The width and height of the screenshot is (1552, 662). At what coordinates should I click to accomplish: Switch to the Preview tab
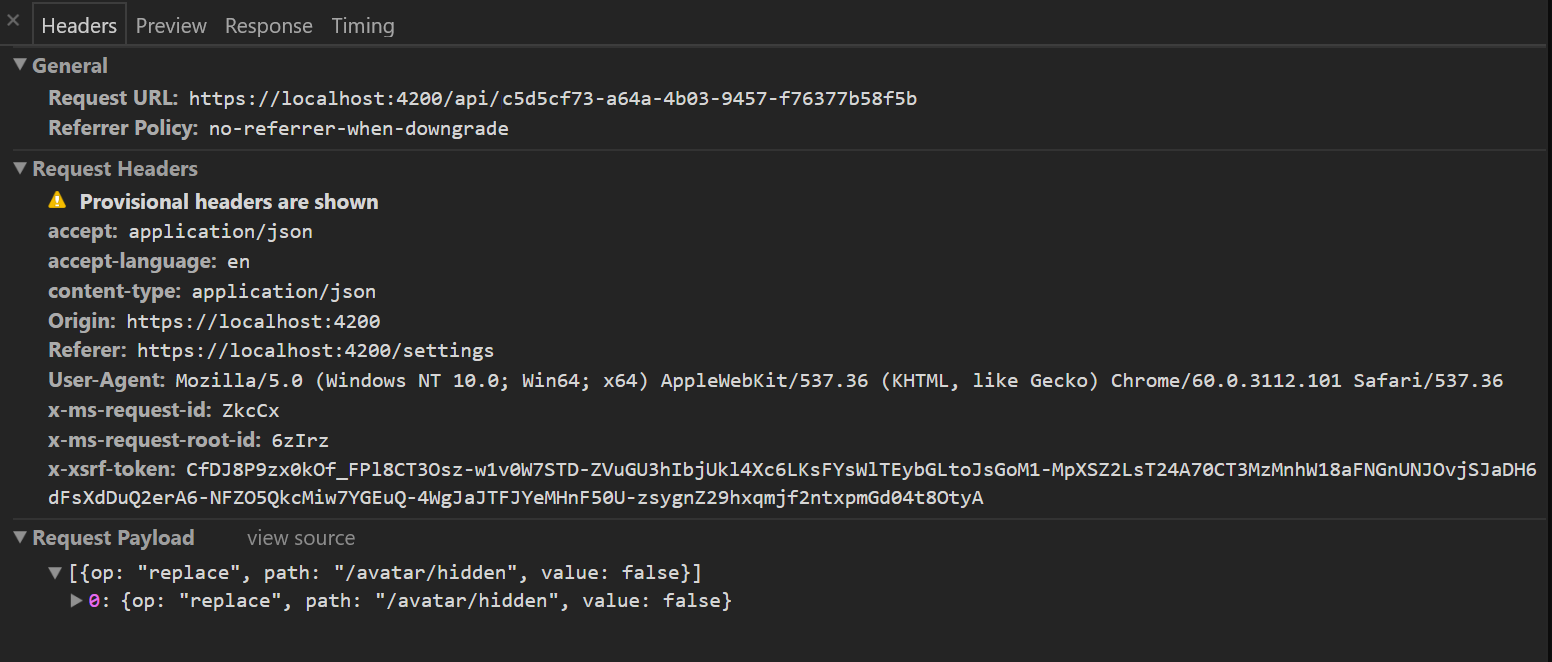pos(170,25)
